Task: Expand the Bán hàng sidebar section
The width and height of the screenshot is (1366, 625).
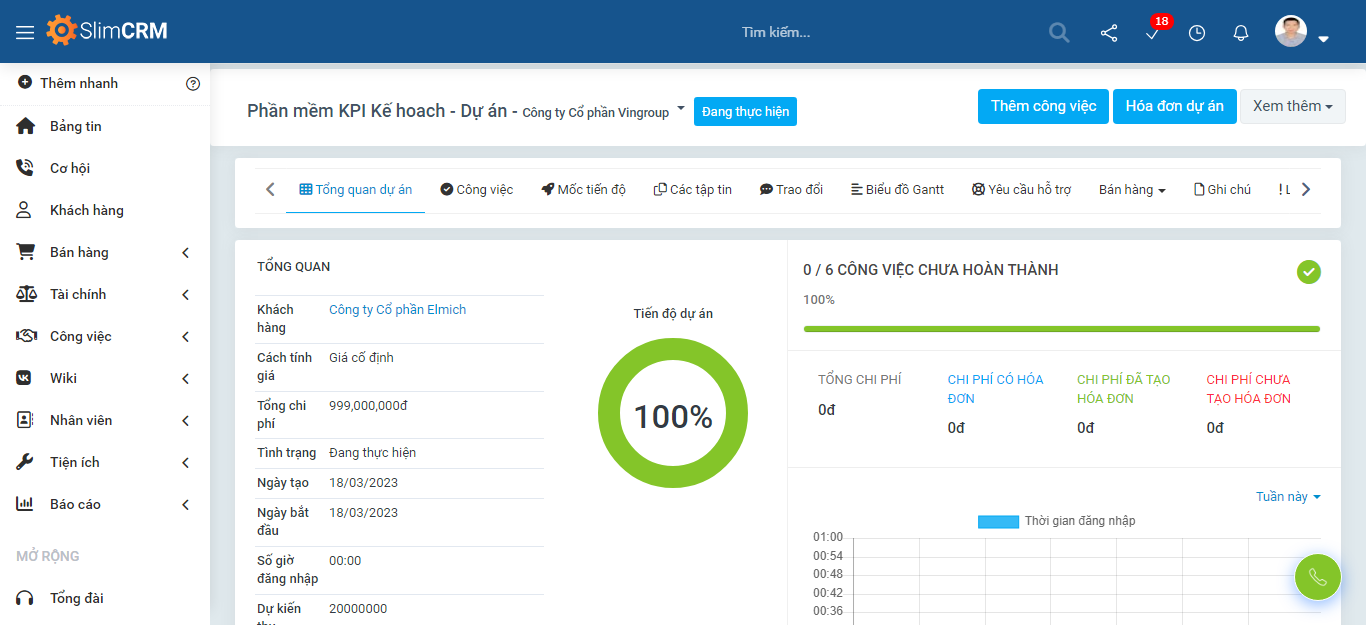Action: (80, 251)
